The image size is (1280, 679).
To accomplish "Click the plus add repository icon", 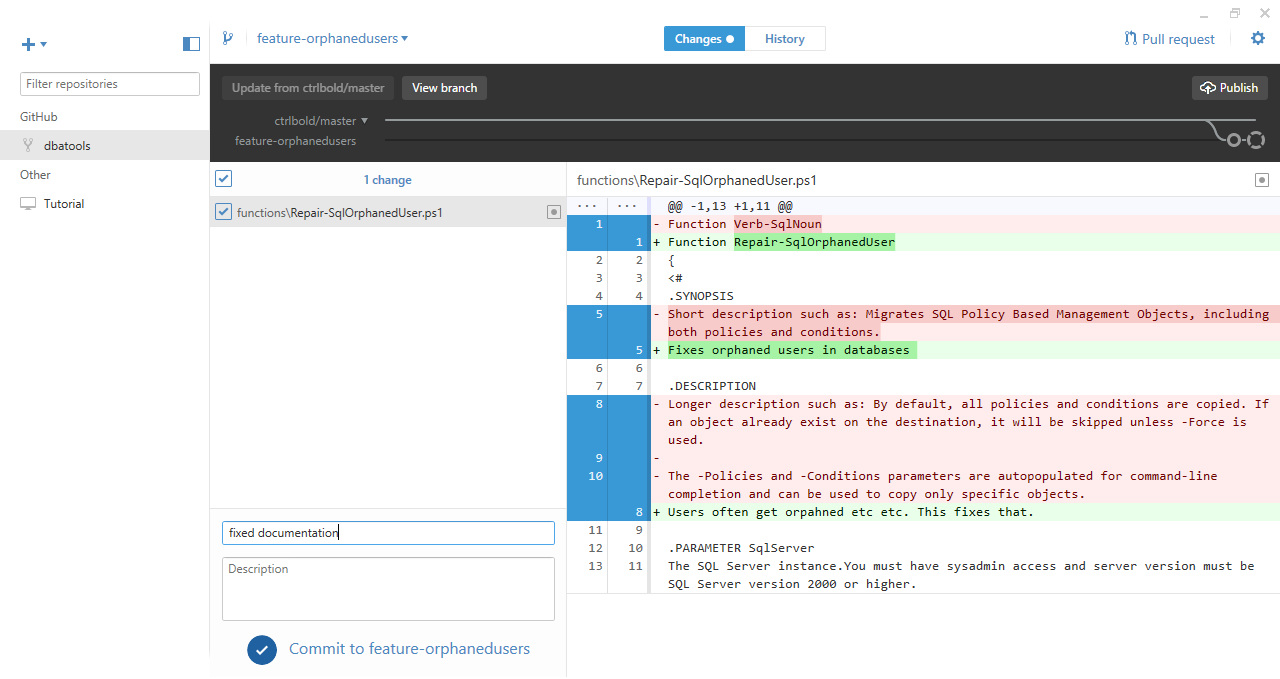I will 29,44.
